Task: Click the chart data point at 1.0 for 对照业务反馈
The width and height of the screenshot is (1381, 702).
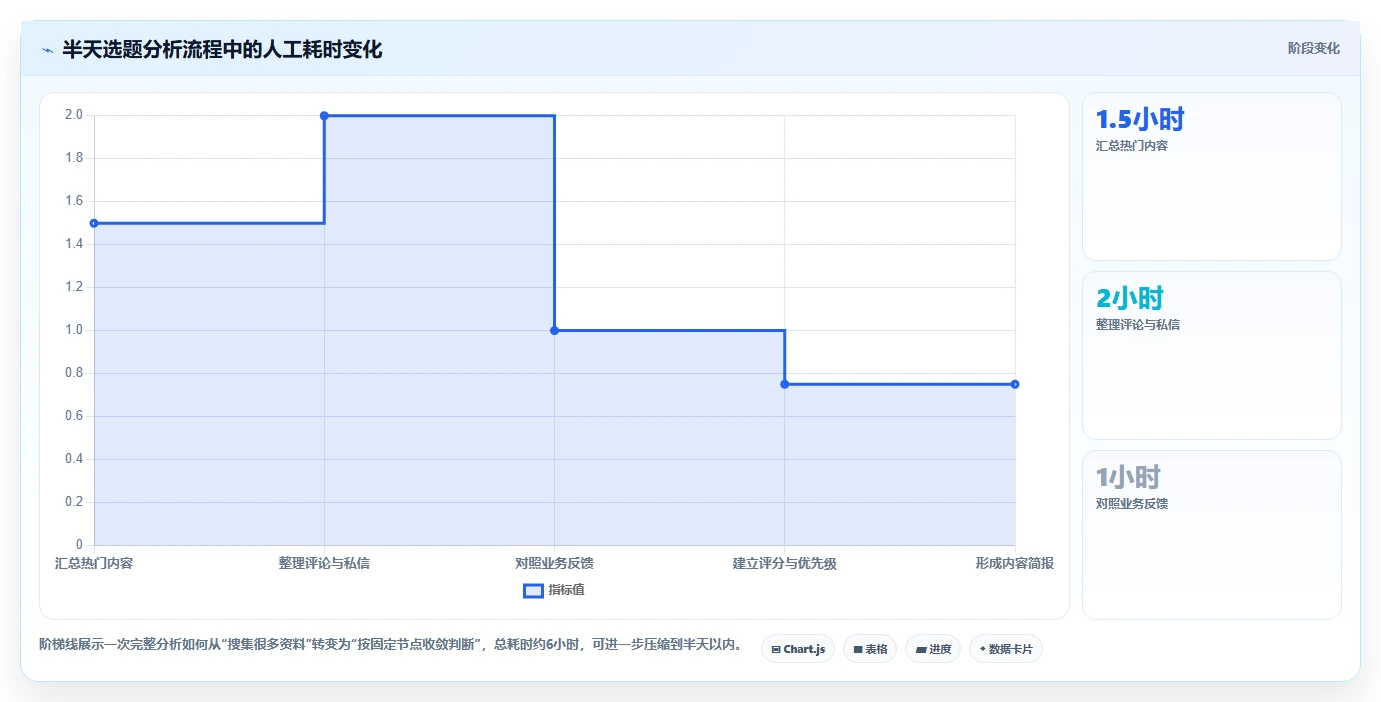Action: coord(554,330)
